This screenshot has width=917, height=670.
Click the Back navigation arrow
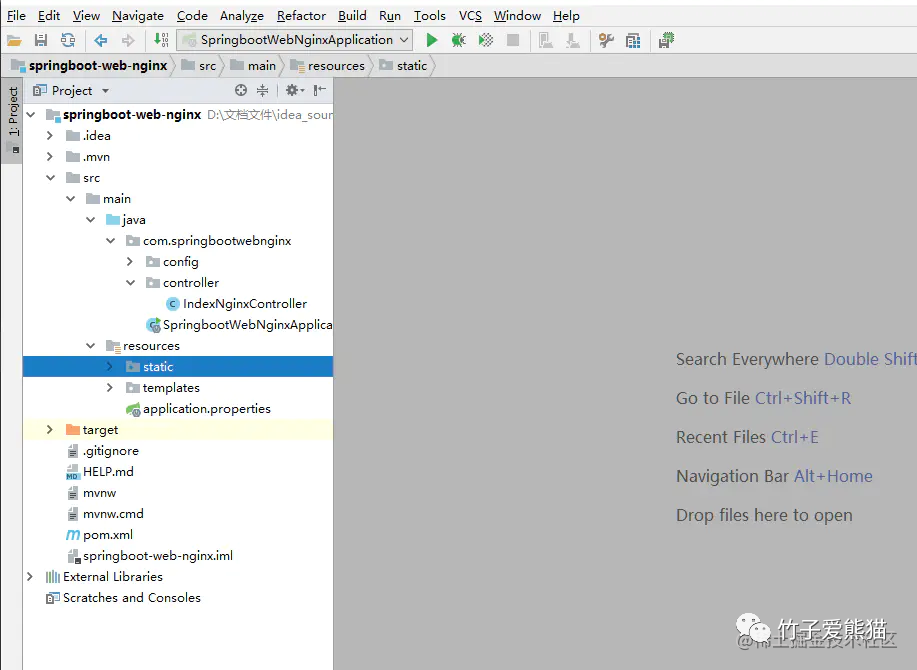tap(101, 40)
